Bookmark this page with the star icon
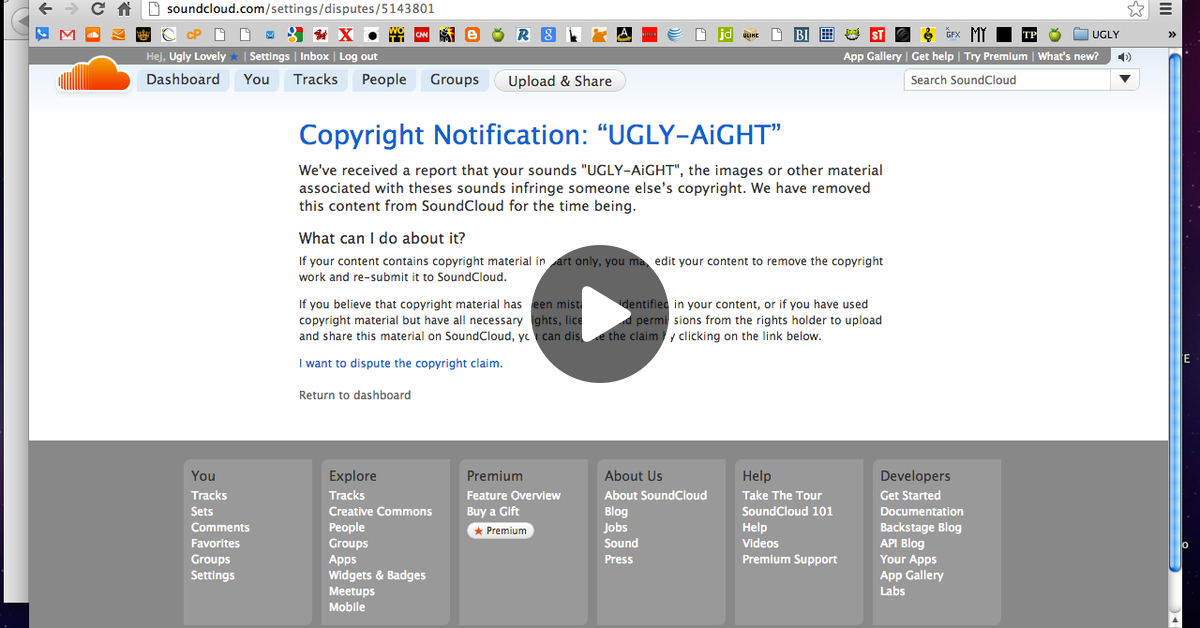Image resolution: width=1200 pixels, height=628 pixels. point(1135,9)
